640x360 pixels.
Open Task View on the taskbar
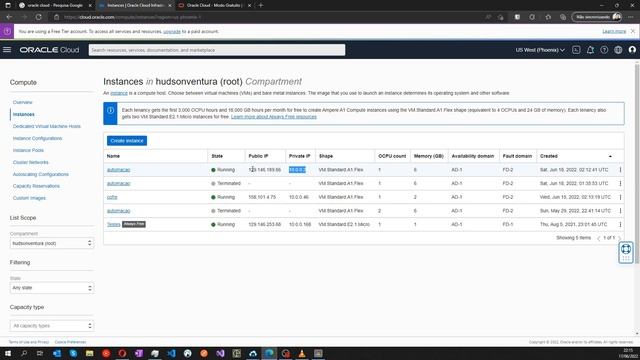point(40,353)
